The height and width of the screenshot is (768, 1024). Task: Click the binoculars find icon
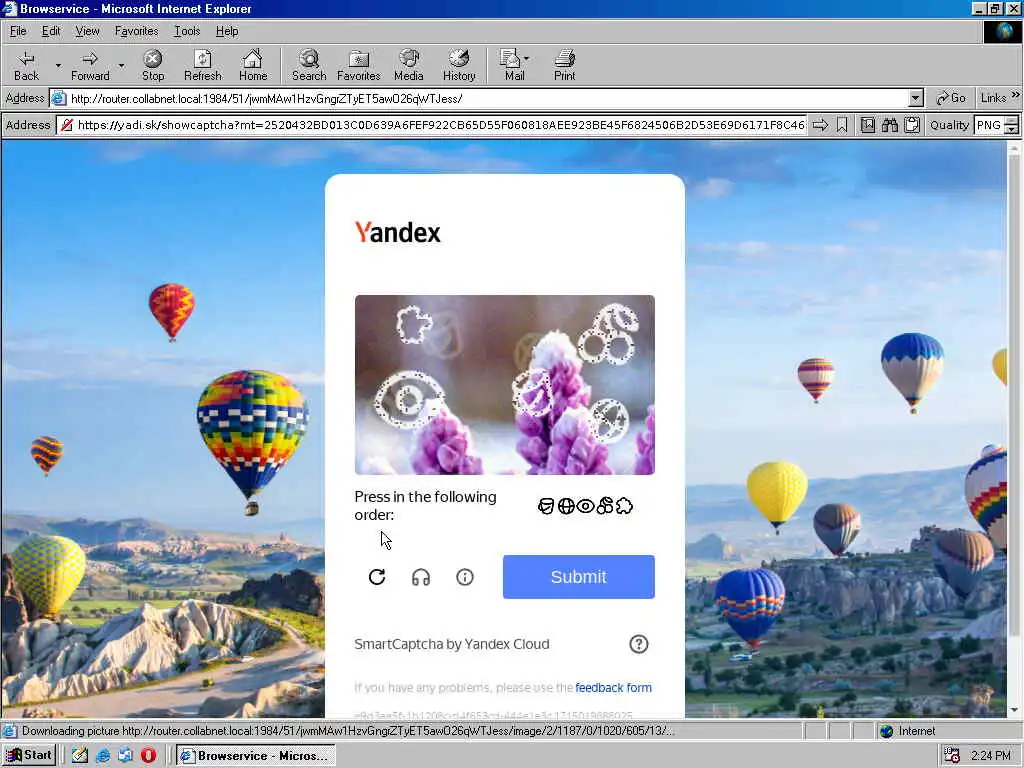[x=889, y=125]
